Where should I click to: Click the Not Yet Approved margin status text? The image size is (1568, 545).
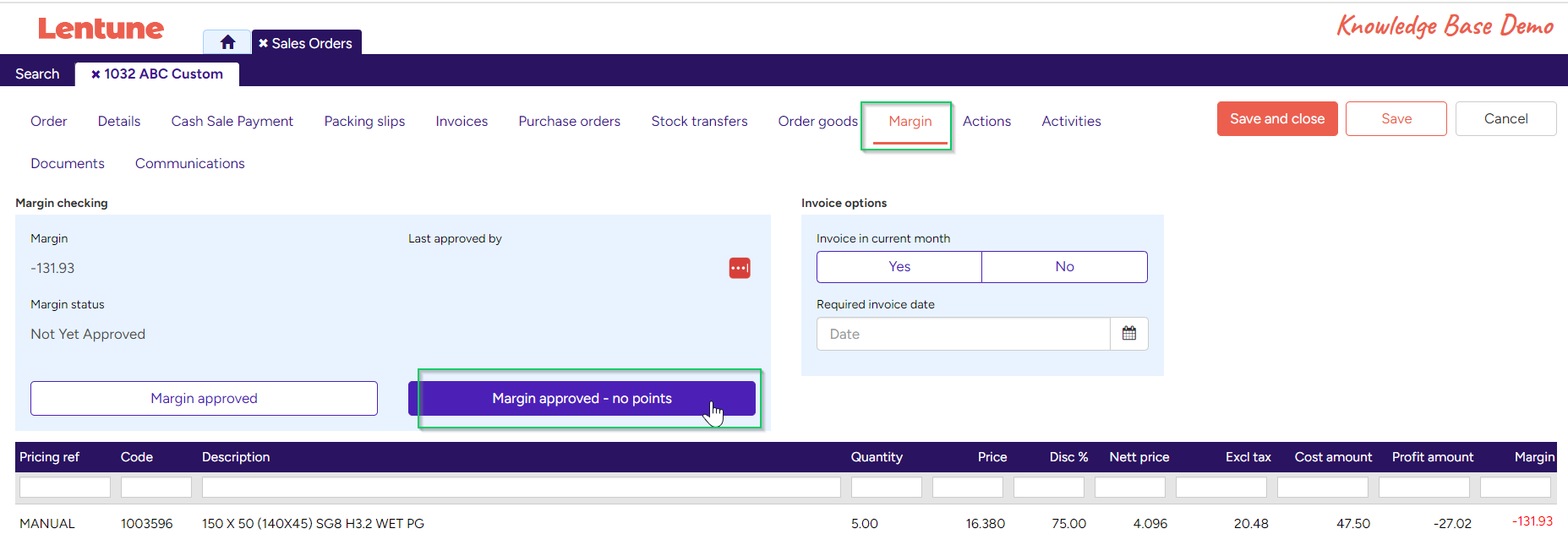coord(88,335)
